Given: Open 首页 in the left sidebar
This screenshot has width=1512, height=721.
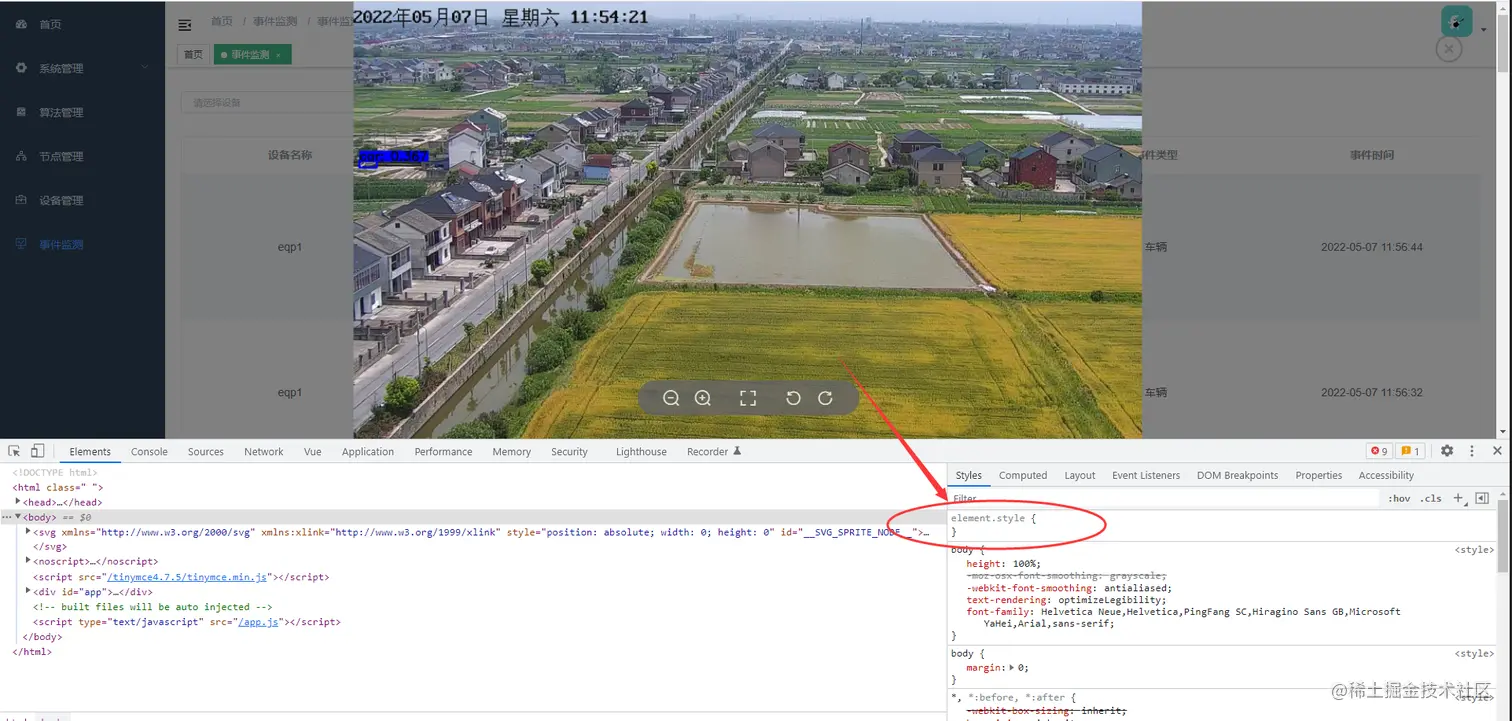Looking at the screenshot, I should (x=50, y=24).
